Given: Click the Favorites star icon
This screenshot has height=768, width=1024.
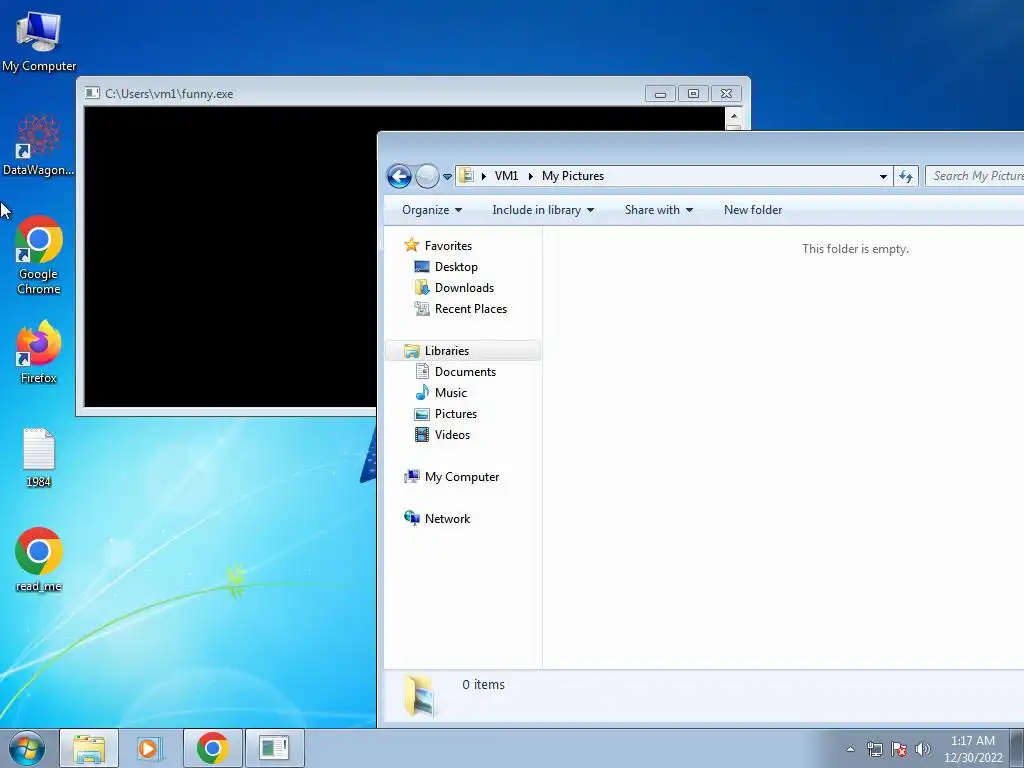Looking at the screenshot, I should (x=411, y=245).
